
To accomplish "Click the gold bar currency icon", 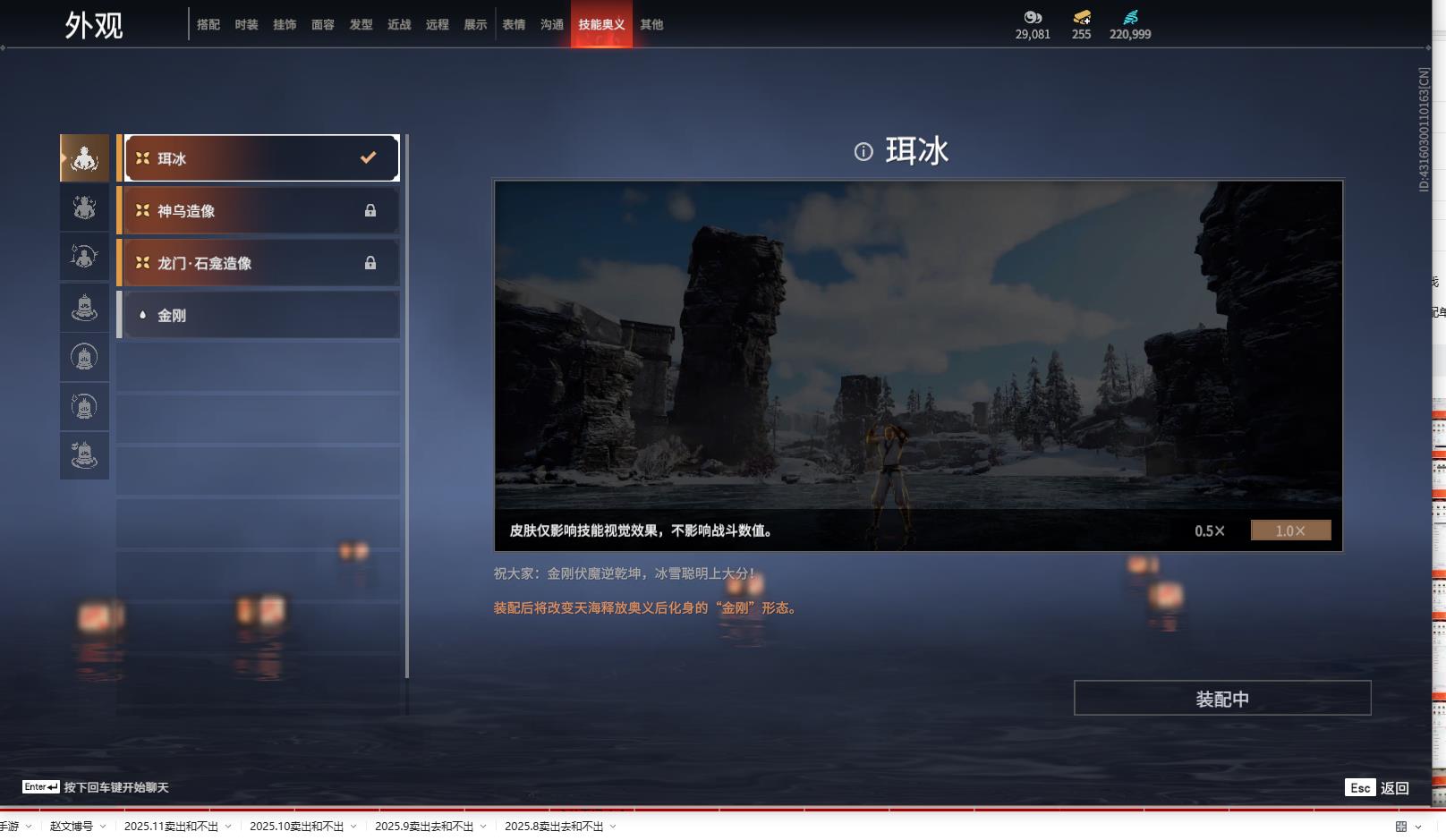I will 1082,17.
